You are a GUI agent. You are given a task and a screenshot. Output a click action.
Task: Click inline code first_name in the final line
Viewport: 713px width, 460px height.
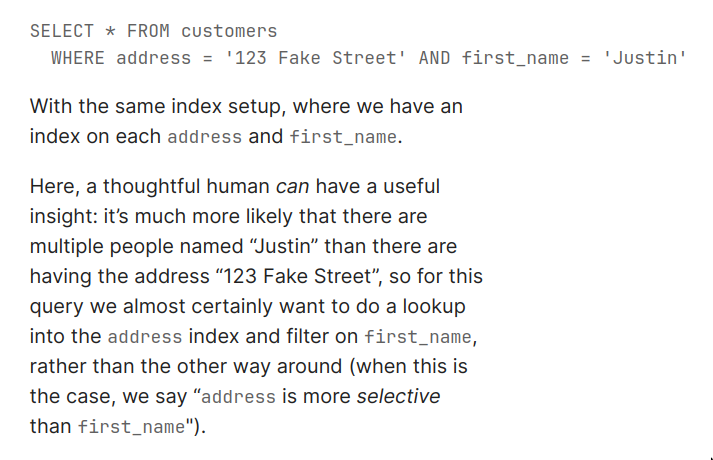129,427
